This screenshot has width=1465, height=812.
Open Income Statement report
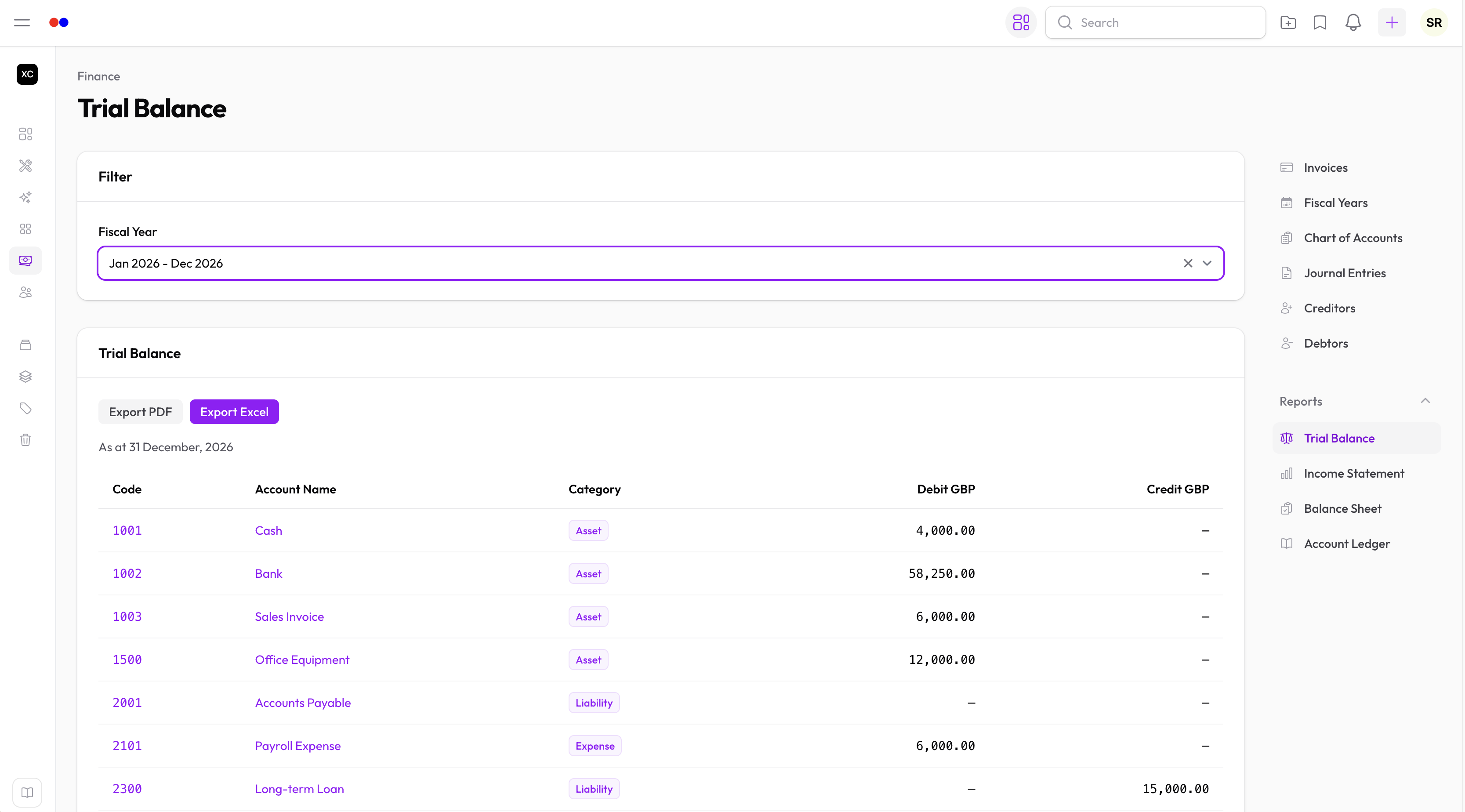[1356, 474]
